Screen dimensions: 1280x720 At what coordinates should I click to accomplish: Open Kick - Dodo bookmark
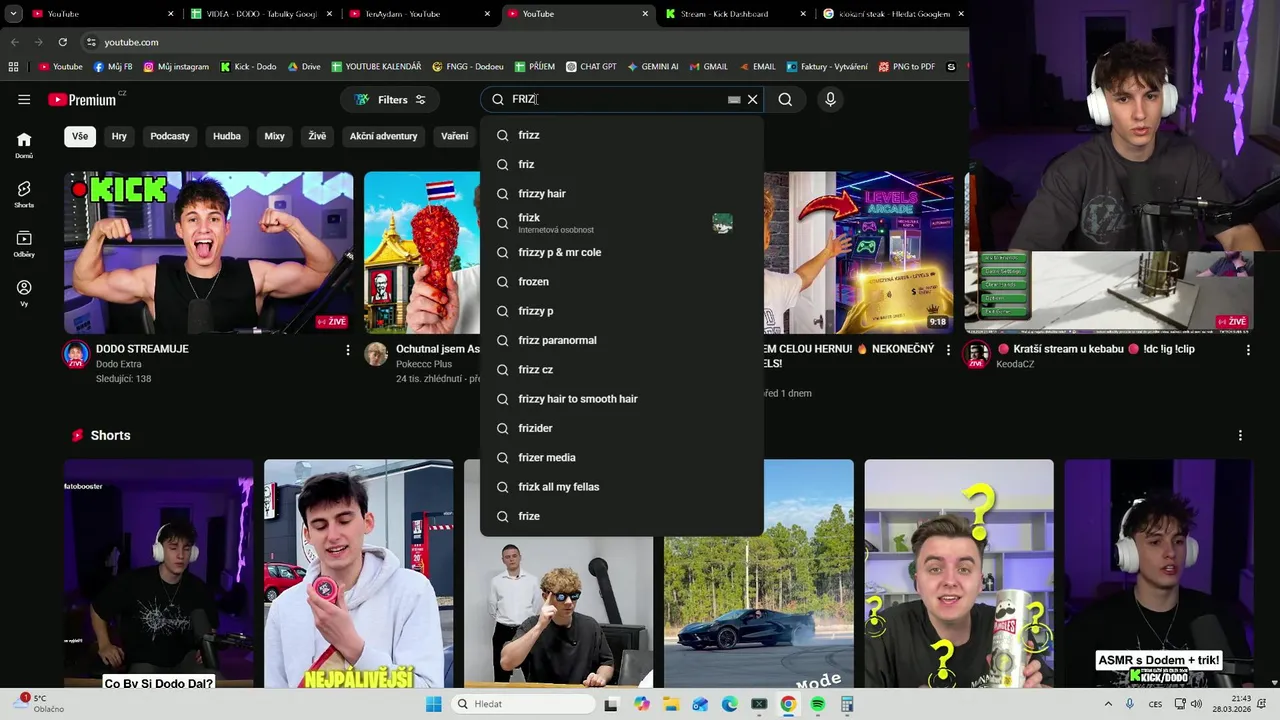pos(248,67)
